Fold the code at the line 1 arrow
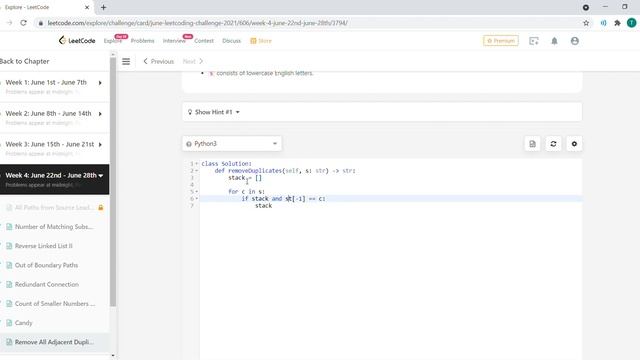The width and height of the screenshot is (640, 360). click(x=196, y=164)
